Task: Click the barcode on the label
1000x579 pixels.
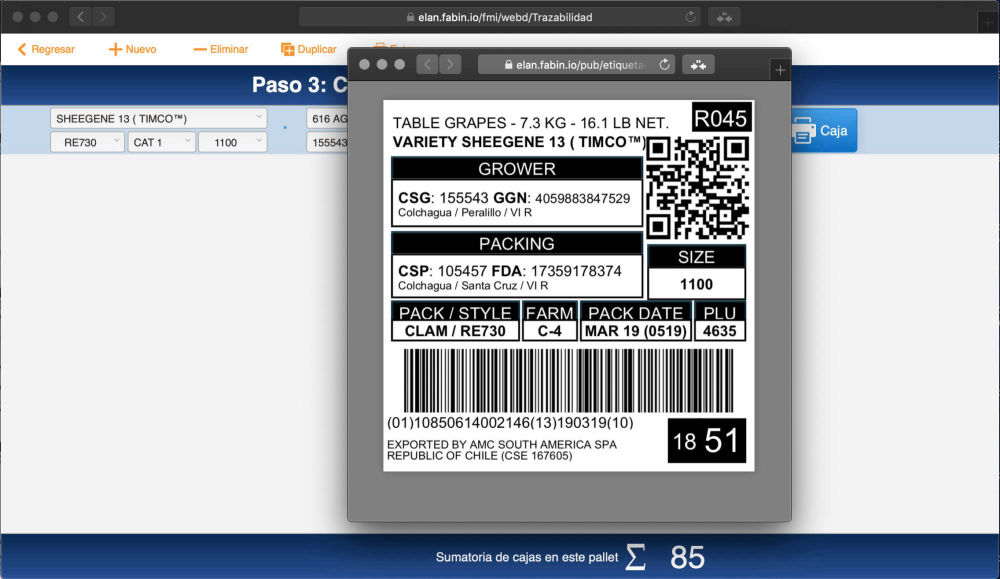Action: 567,380
